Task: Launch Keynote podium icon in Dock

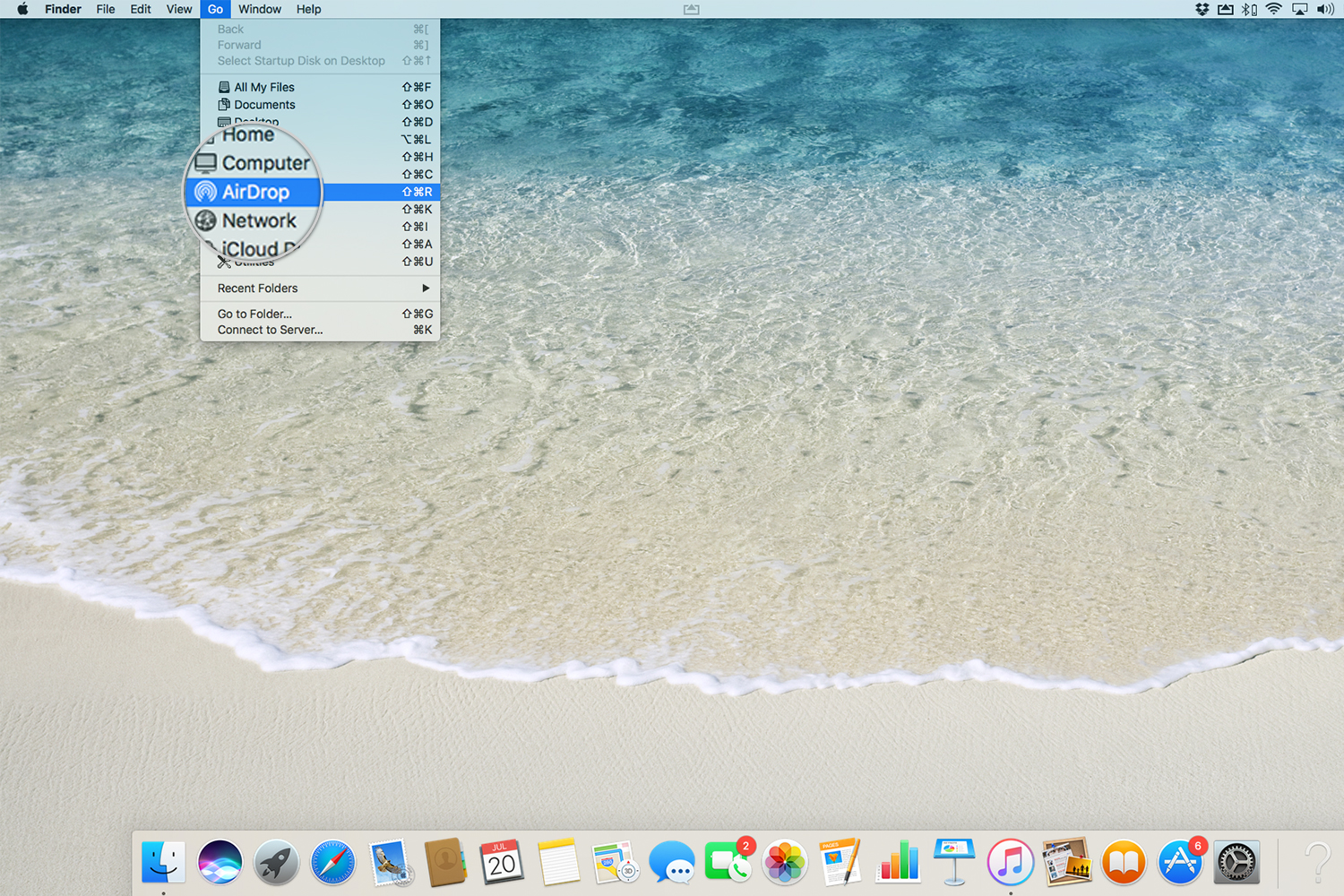Action: [953, 863]
